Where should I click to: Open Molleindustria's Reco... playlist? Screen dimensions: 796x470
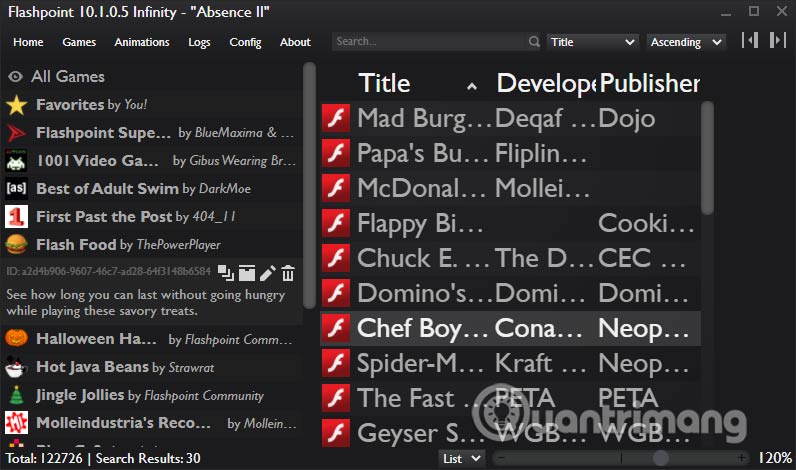[152, 423]
